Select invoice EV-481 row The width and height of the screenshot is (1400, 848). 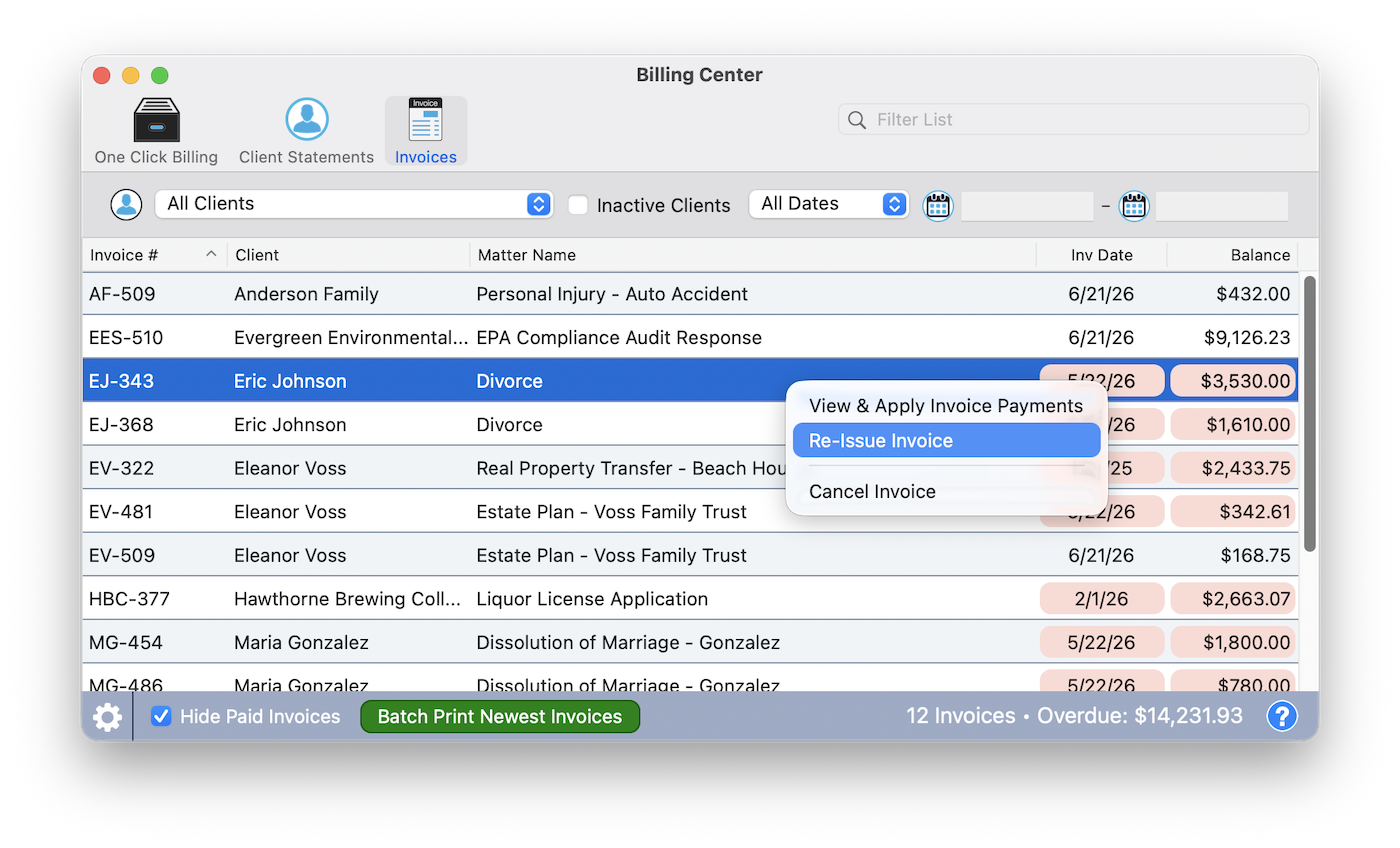[x=690, y=512]
